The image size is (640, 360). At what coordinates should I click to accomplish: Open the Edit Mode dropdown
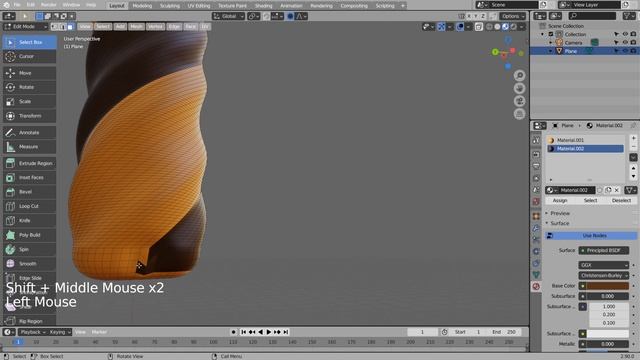click(26, 27)
